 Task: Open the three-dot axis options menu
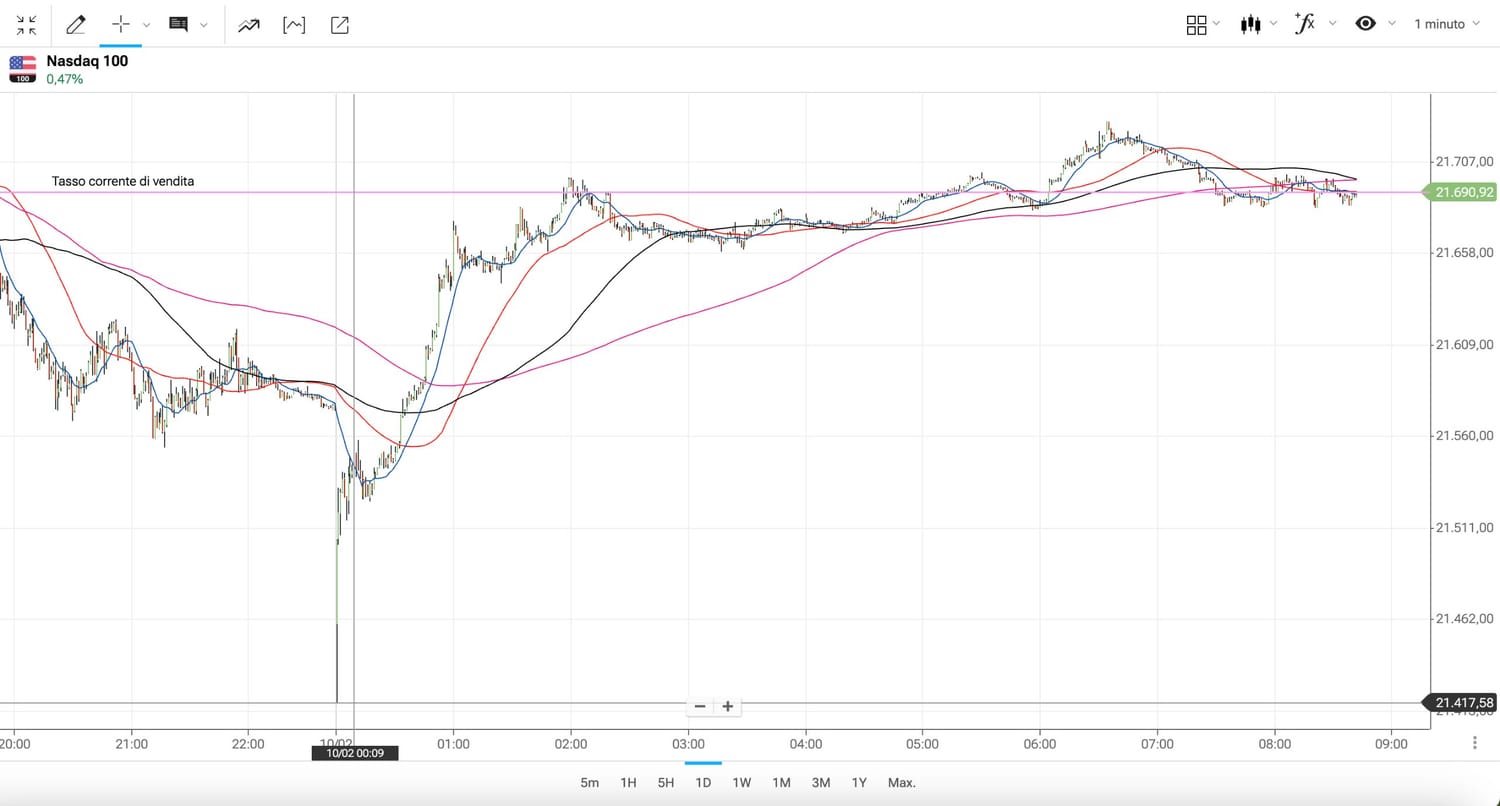coord(1475,742)
